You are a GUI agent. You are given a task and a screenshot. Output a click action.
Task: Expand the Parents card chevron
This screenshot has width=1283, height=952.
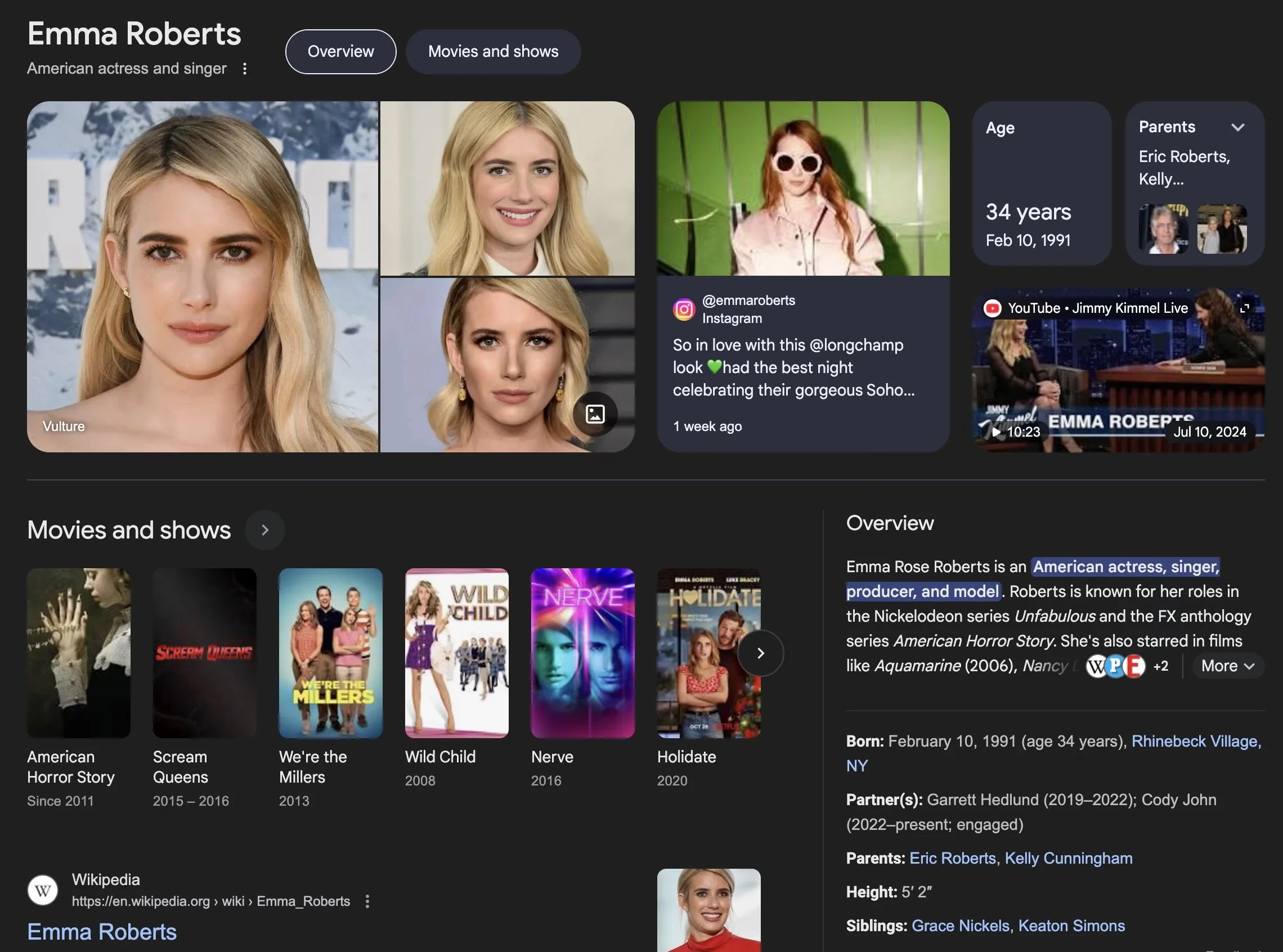coord(1237,127)
